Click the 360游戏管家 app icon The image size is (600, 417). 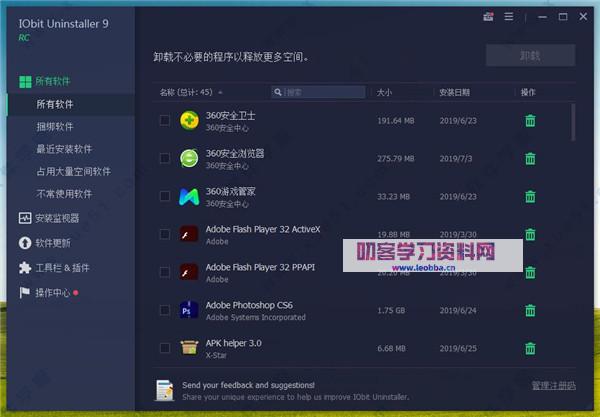tap(189, 197)
